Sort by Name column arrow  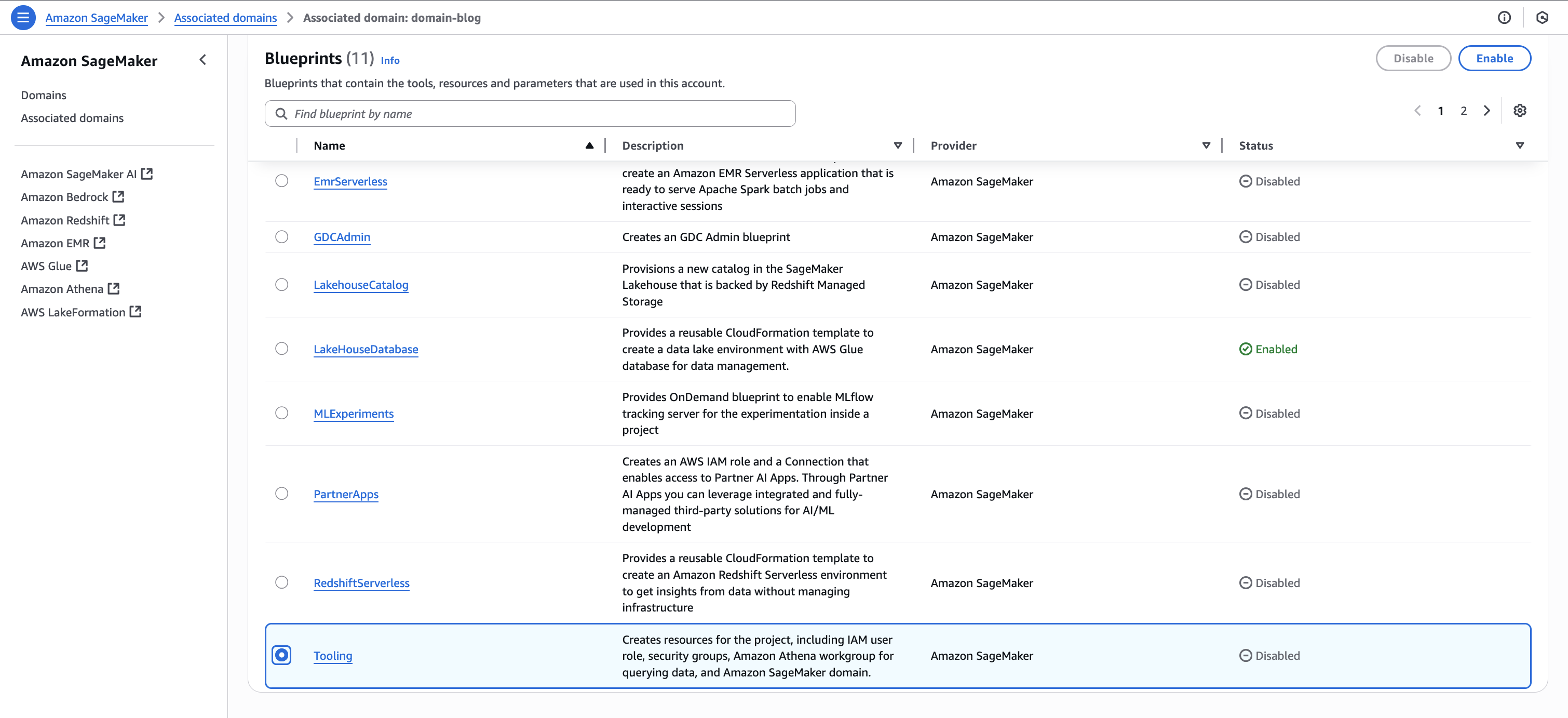click(x=589, y=145)
